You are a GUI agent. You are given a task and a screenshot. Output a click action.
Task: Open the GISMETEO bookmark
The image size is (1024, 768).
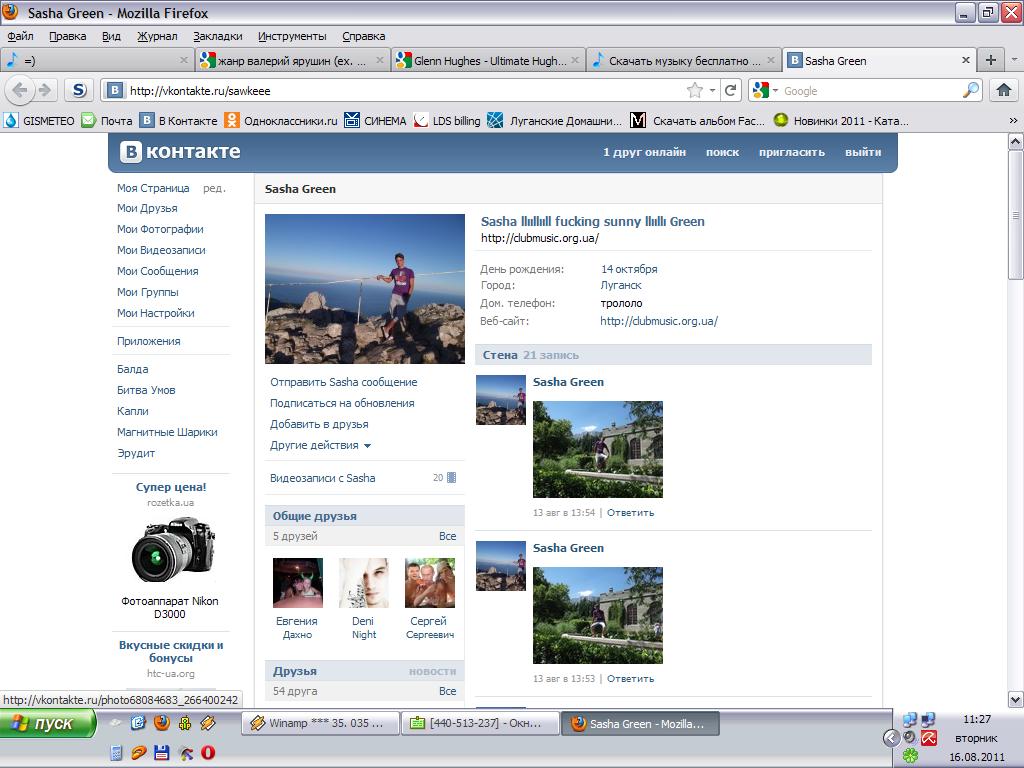tap(39, 121)
